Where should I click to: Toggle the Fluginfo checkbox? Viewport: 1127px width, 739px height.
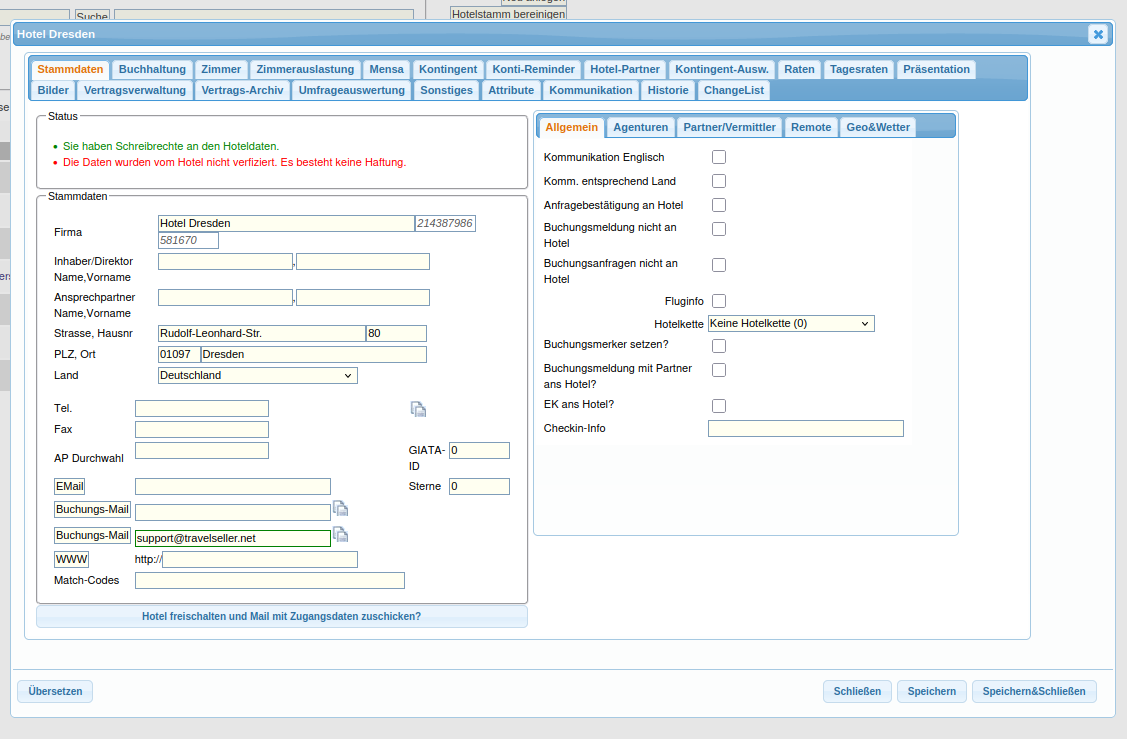pos(718,301)
